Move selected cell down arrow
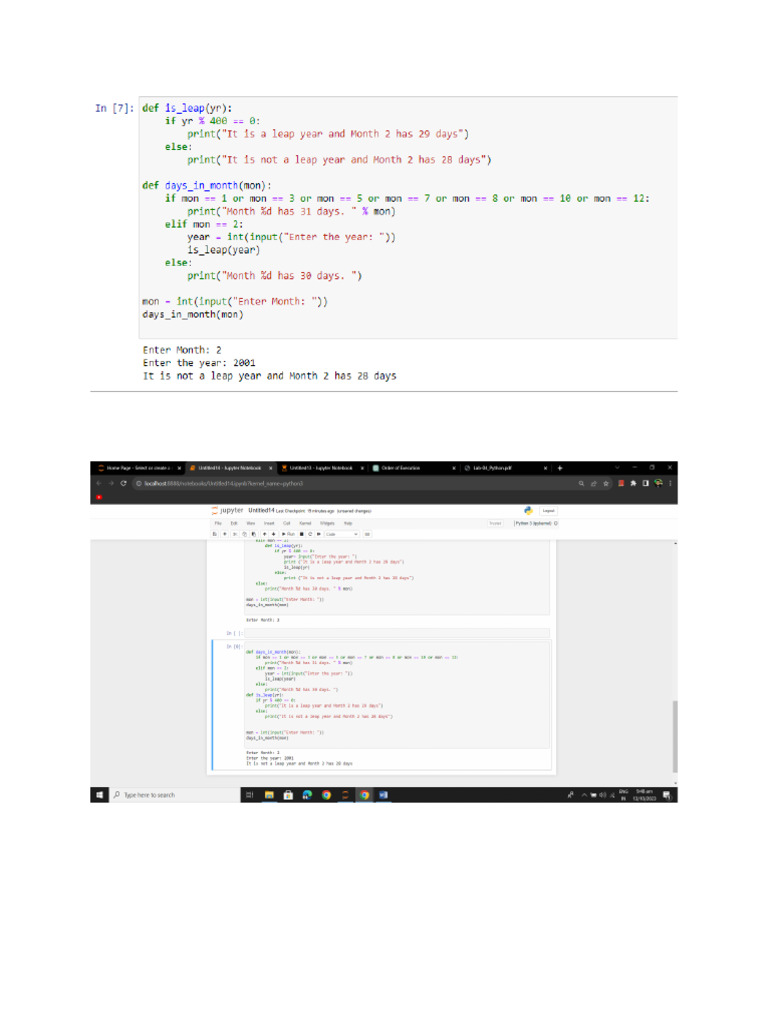Viewport: 768px width, 1024px height. click(x=274, y=534)
